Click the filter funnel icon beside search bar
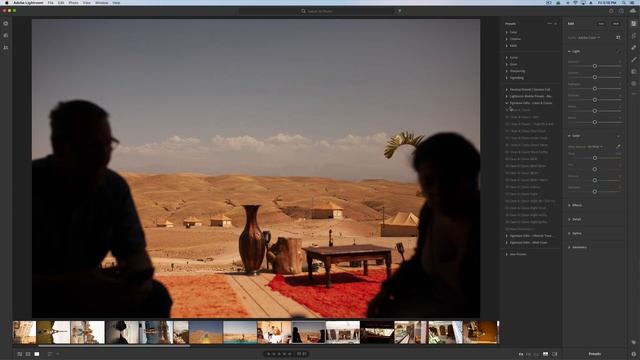 [400, 11]
